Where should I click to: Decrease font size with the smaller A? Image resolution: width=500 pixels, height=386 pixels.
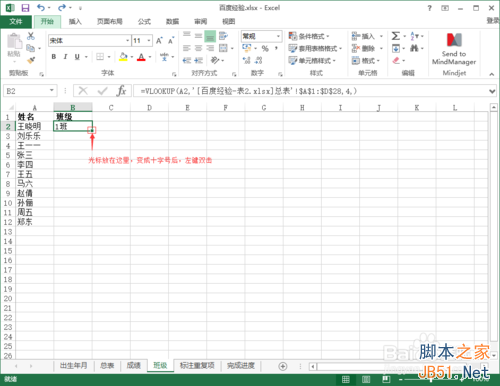(171, 41)
